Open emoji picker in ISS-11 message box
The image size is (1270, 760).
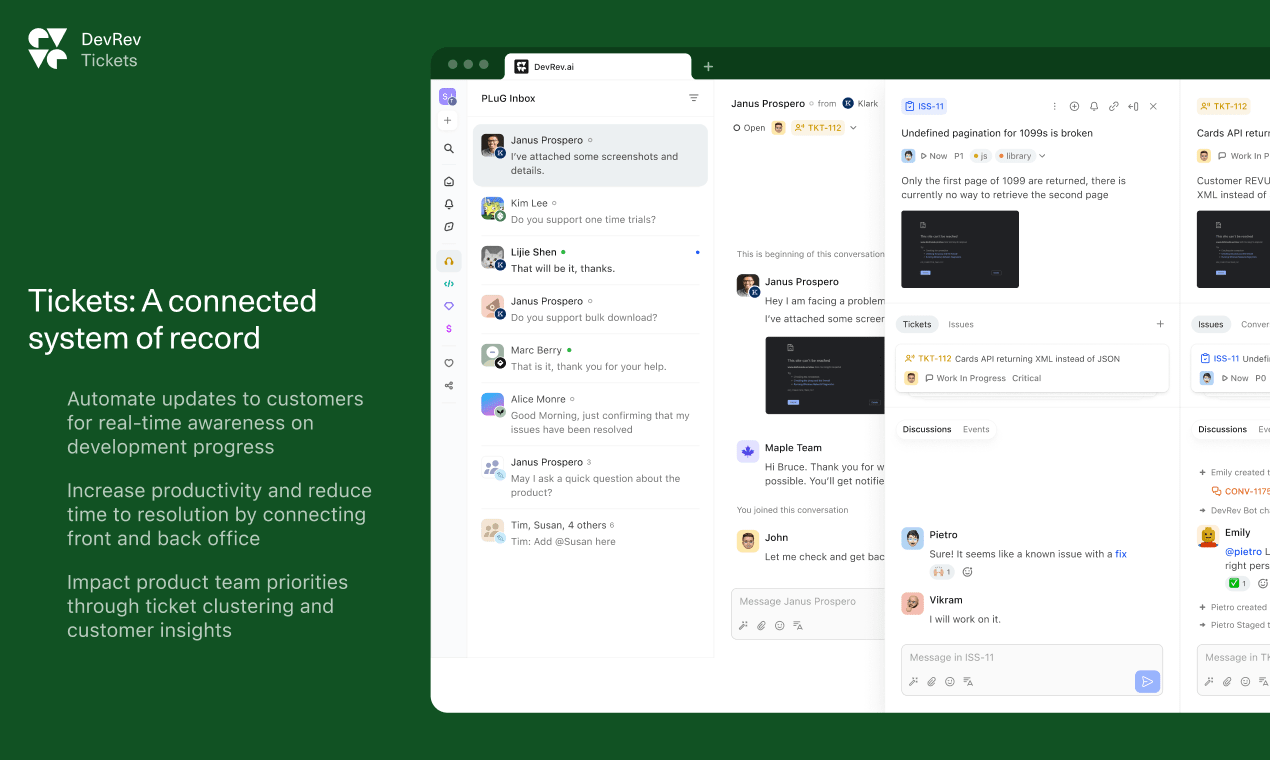coord(950,682)
